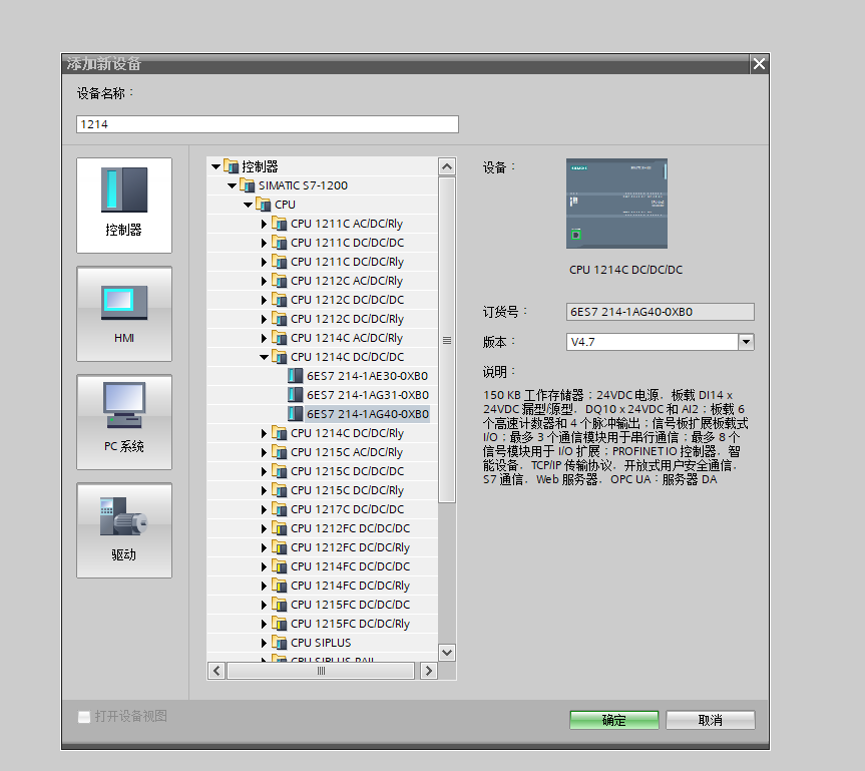Click the SIMATIC S7-1200 folder icon
Image resolution: width=865 pixels, height=771 pixels.
click(x=247, y=185)
